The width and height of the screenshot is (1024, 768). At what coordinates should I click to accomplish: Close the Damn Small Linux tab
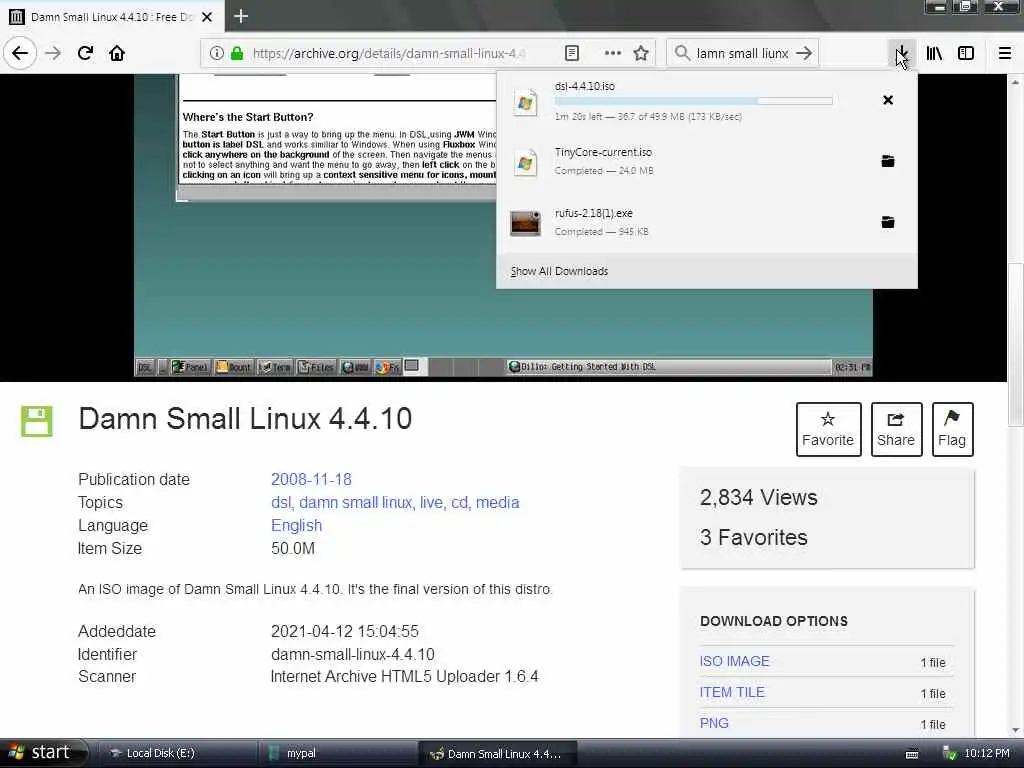pos(207,17)
